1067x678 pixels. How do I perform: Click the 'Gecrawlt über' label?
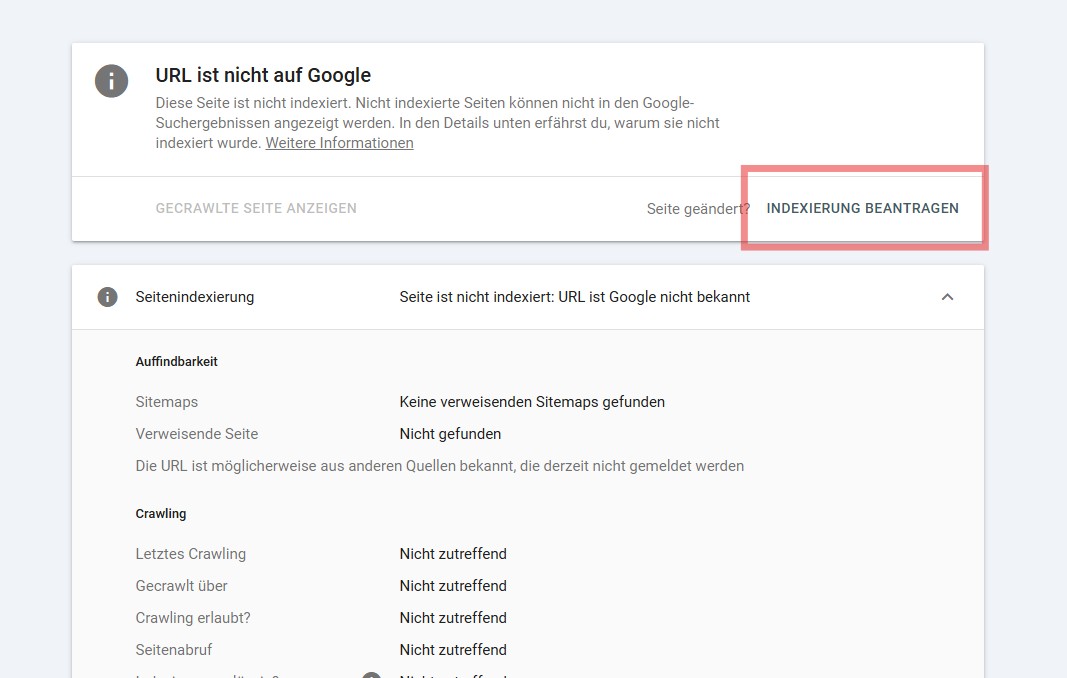click(181, 585)
